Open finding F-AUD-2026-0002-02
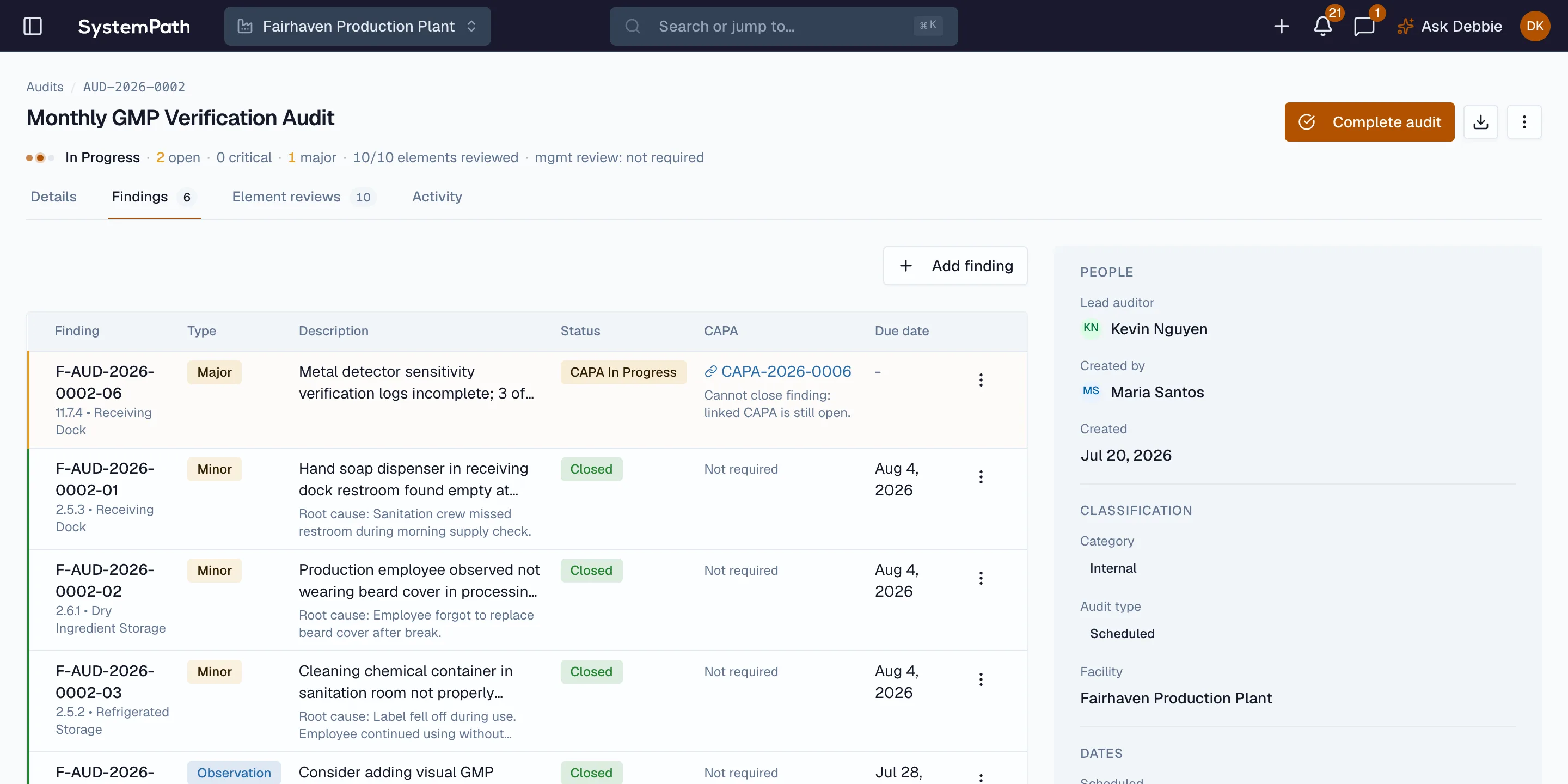The image size is (1568, 784). (105, 580)
